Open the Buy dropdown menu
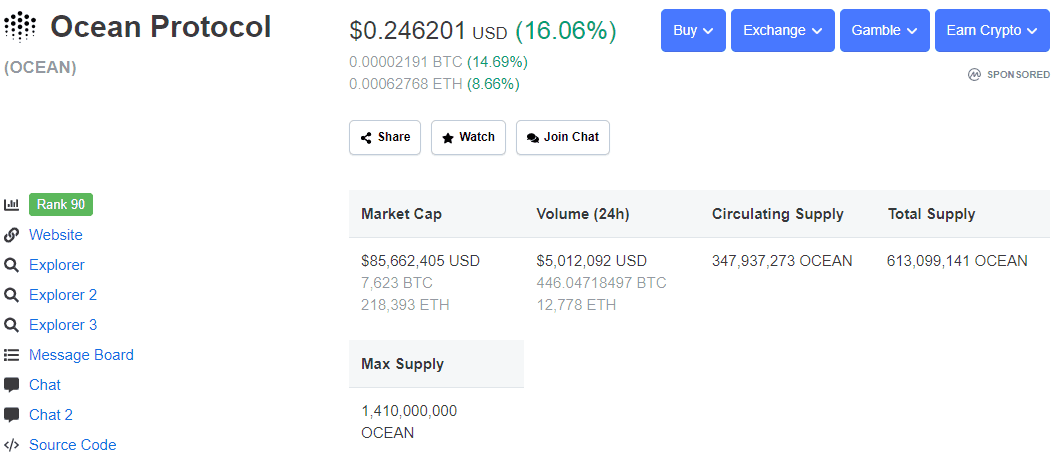This screenshot has height=455, width=1059. pos(693,30)
